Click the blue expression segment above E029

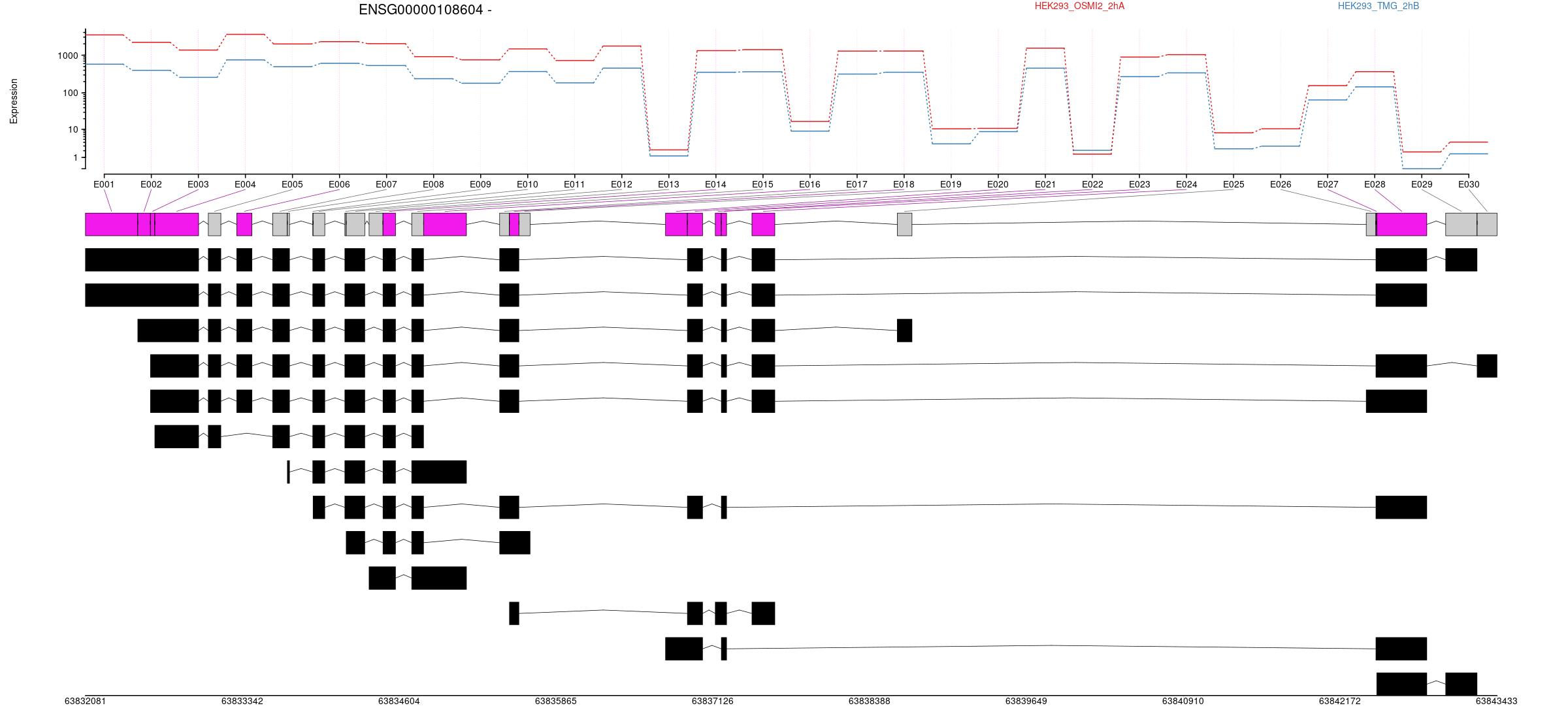(1422, 169)
